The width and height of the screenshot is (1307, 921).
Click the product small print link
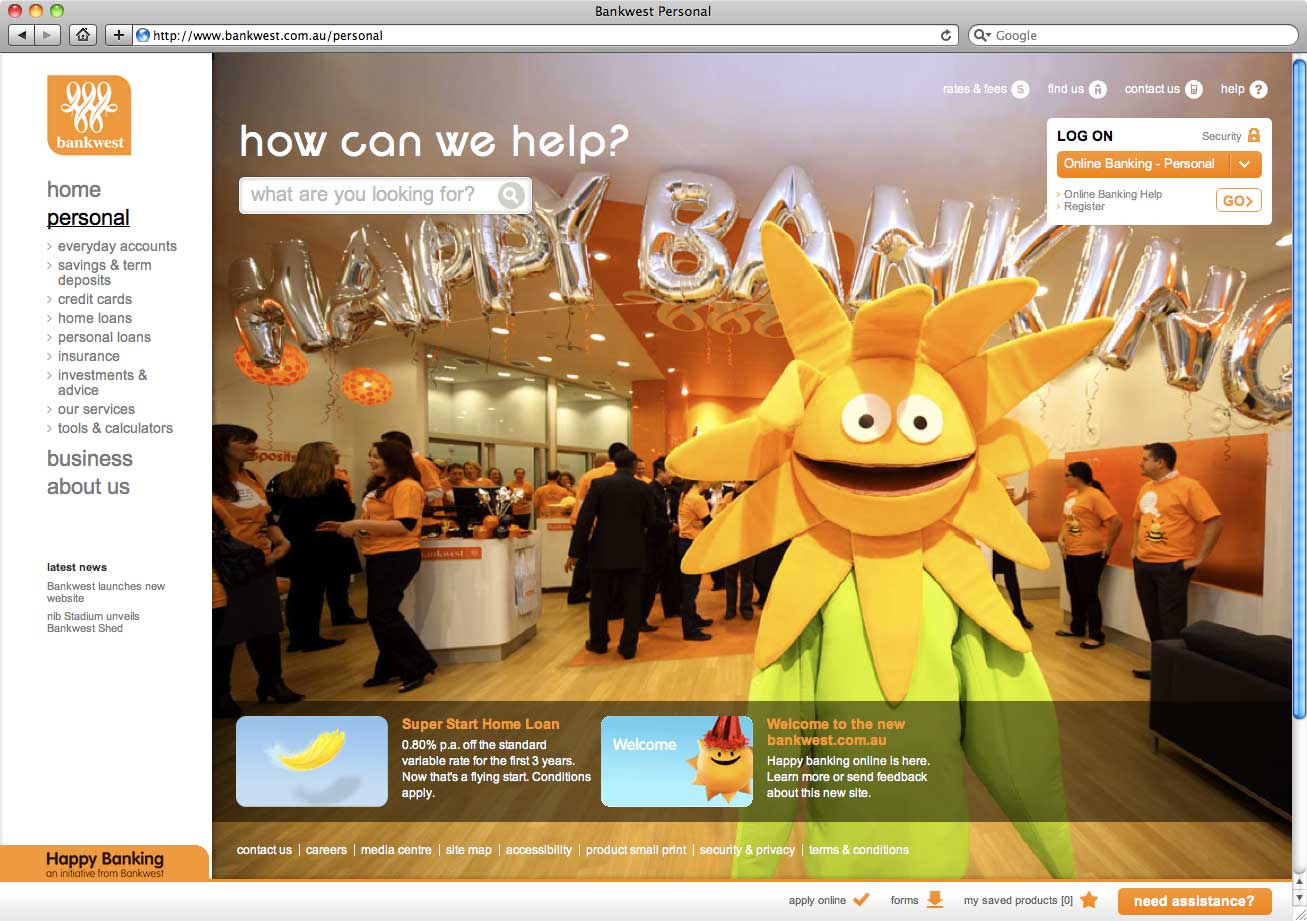coord(636,850)
